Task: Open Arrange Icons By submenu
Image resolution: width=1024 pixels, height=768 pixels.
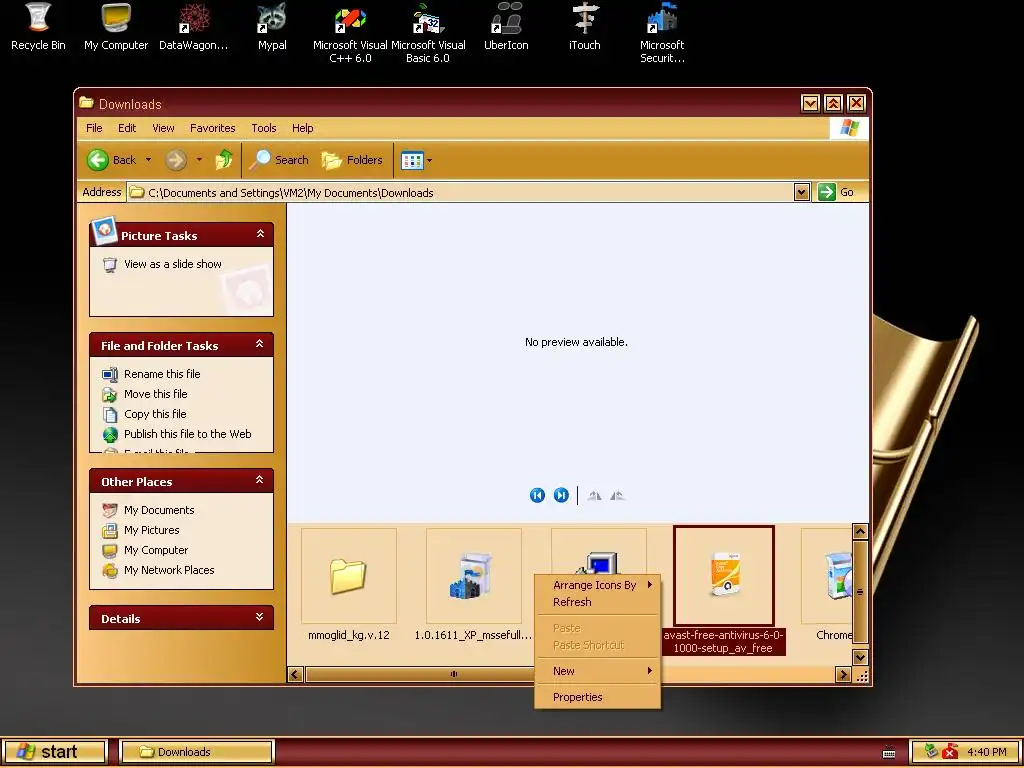Action: pos(598,585)
